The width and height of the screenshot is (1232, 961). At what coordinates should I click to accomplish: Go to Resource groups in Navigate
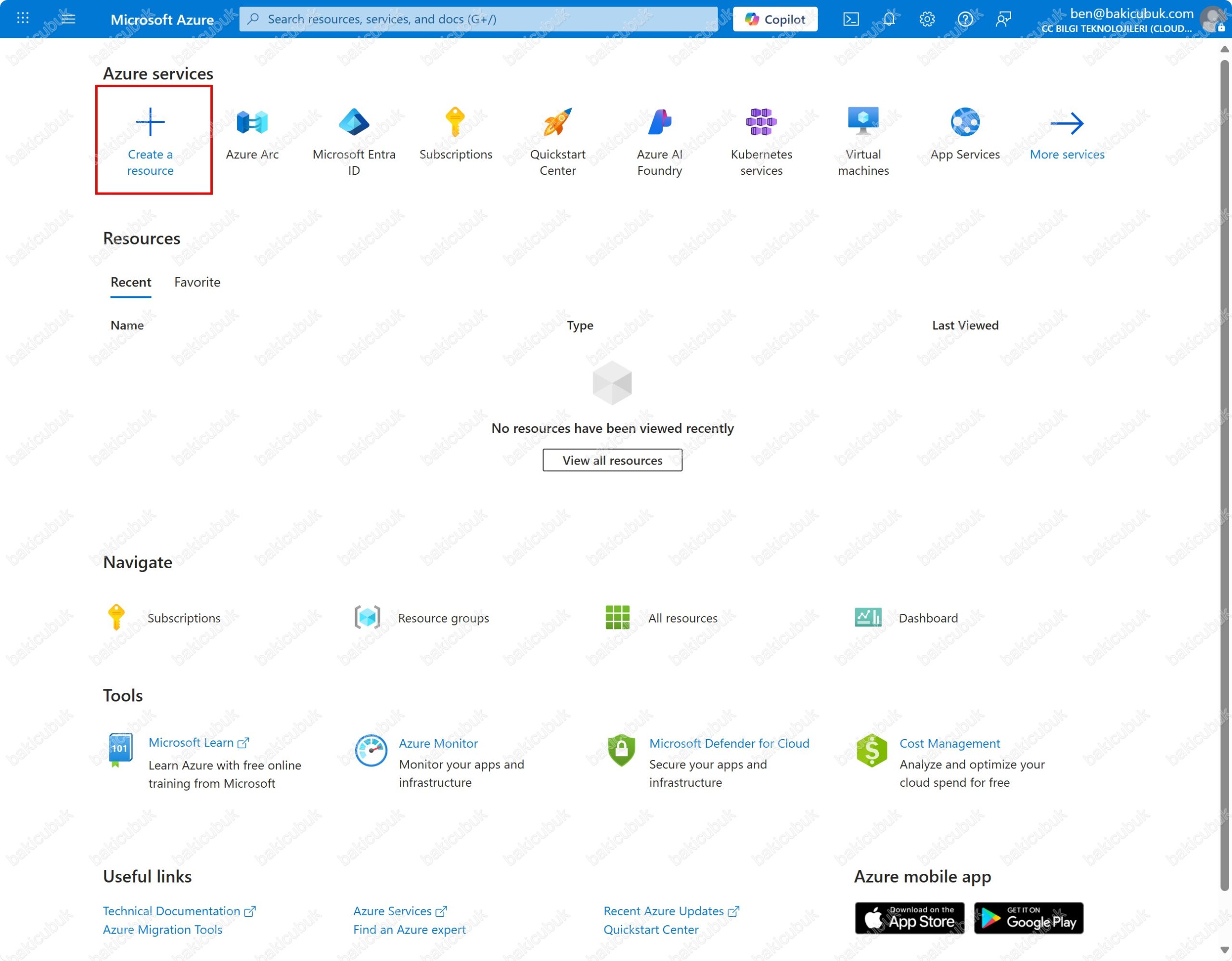(443, 618)
